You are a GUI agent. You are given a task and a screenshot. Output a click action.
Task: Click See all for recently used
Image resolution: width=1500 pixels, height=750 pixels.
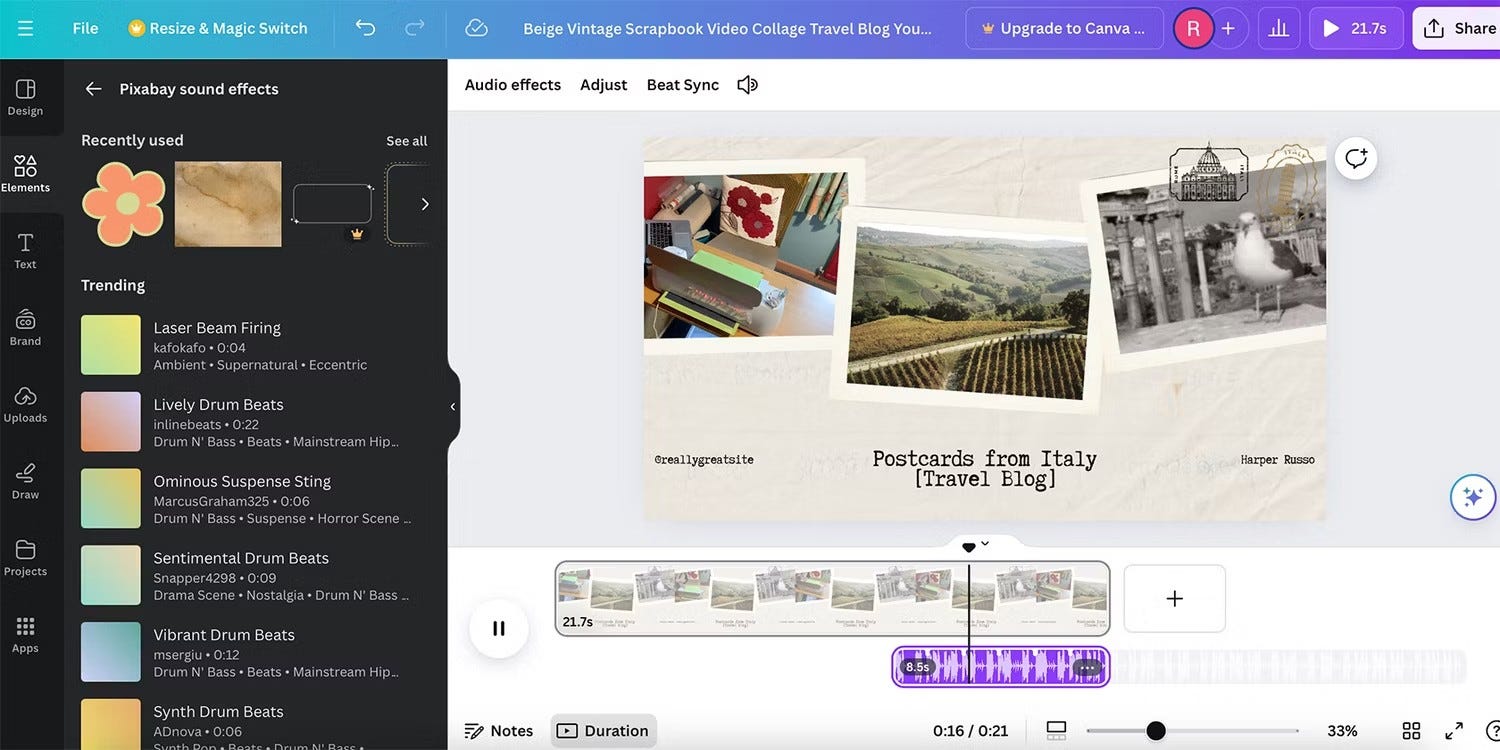(x=406, y=141)
